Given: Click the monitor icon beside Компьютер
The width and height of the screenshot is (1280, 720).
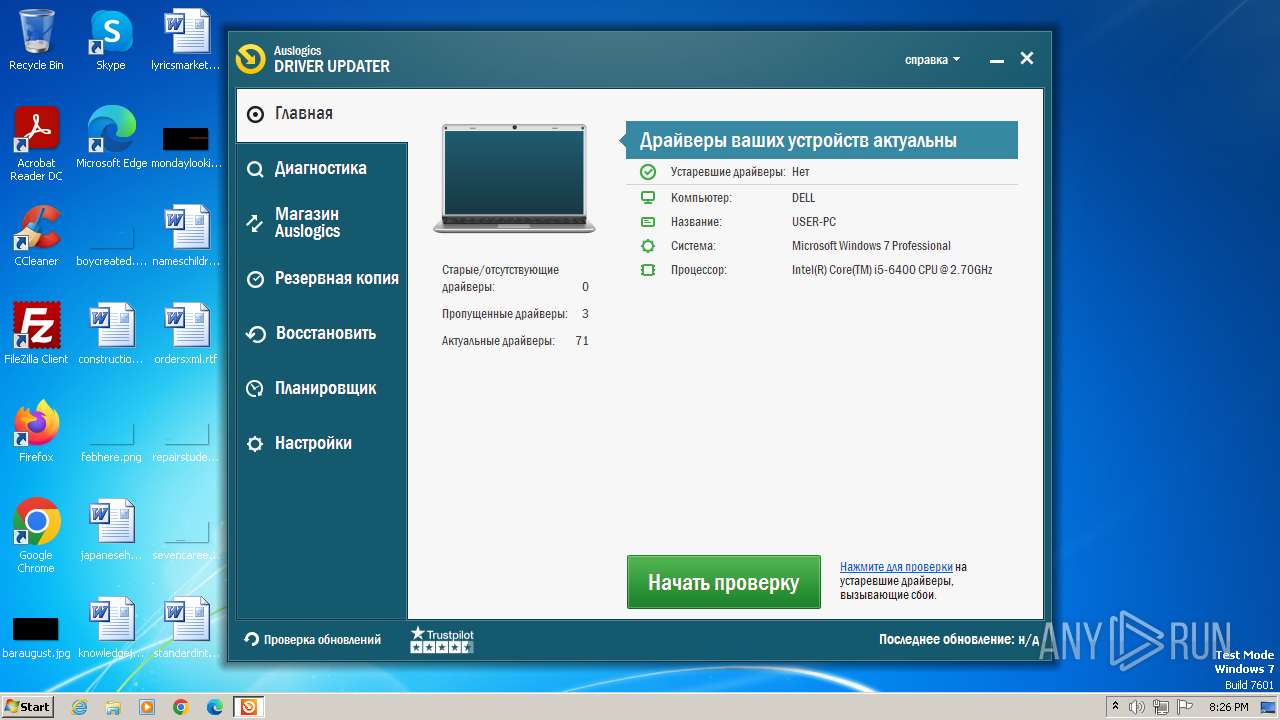Looking at the screenshot, I should (648, 198).
